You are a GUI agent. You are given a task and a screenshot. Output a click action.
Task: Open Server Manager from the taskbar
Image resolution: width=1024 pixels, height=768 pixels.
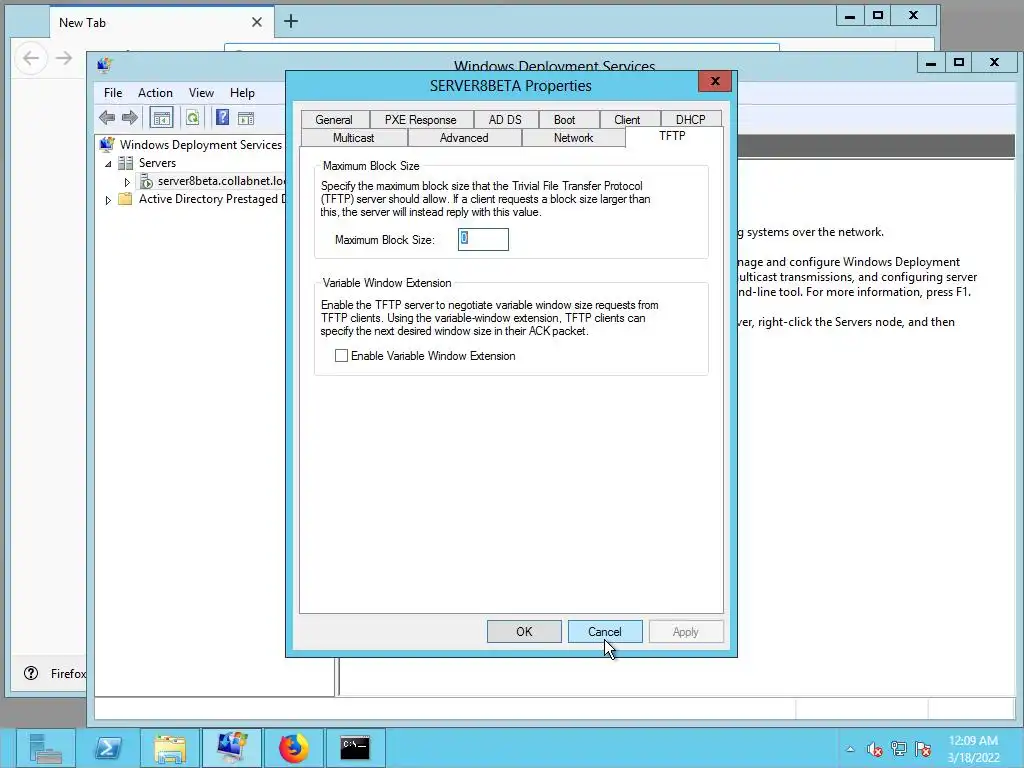point(46,748)
